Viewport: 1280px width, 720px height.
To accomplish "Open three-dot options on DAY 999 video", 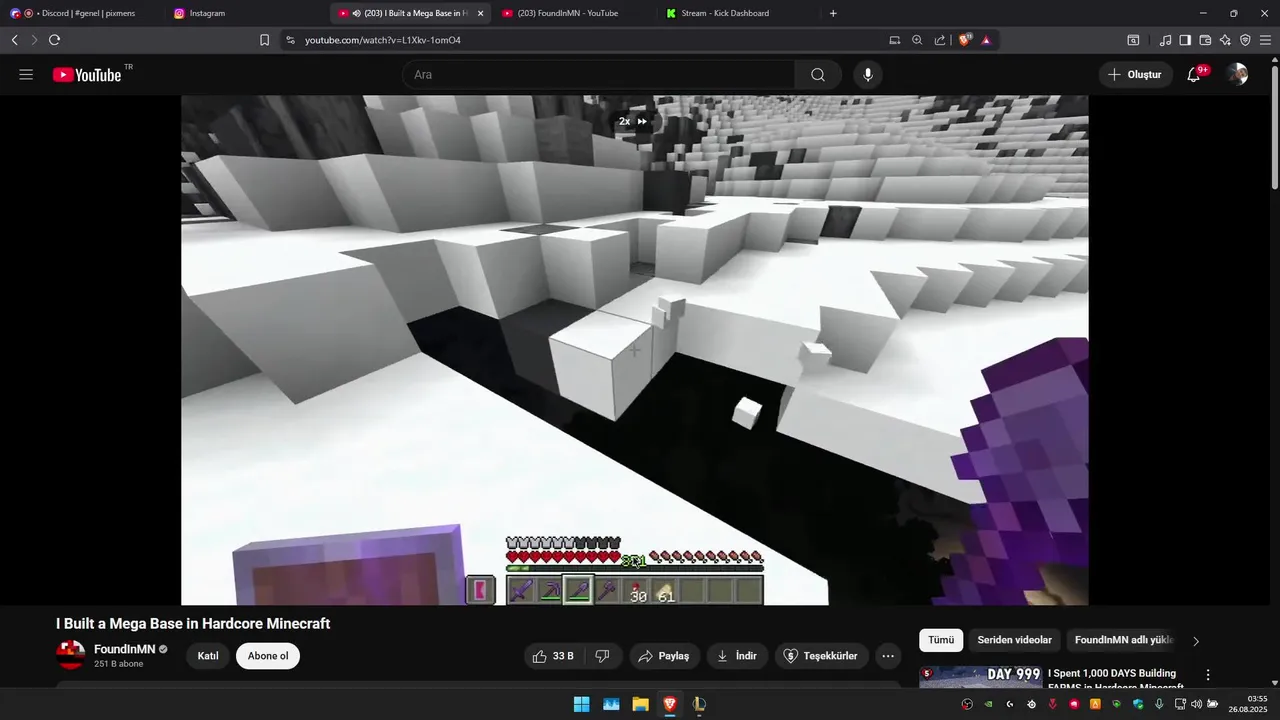I will click(x=1208, y=675).
